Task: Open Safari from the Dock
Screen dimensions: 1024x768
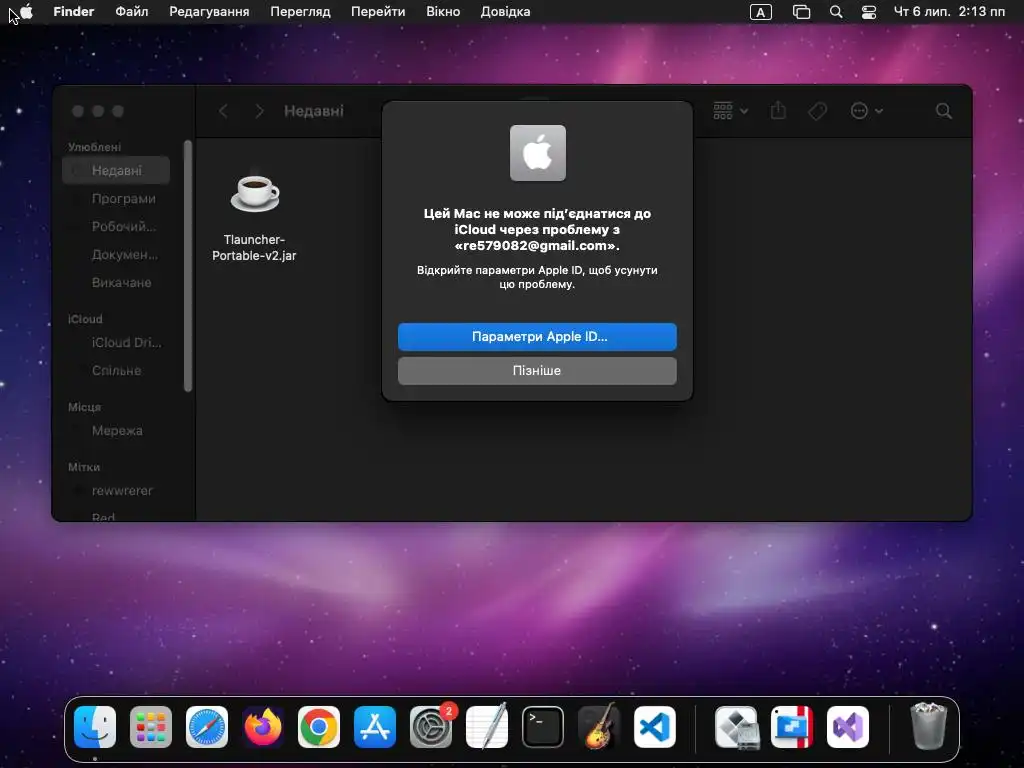Action: [x=207, y=727]
